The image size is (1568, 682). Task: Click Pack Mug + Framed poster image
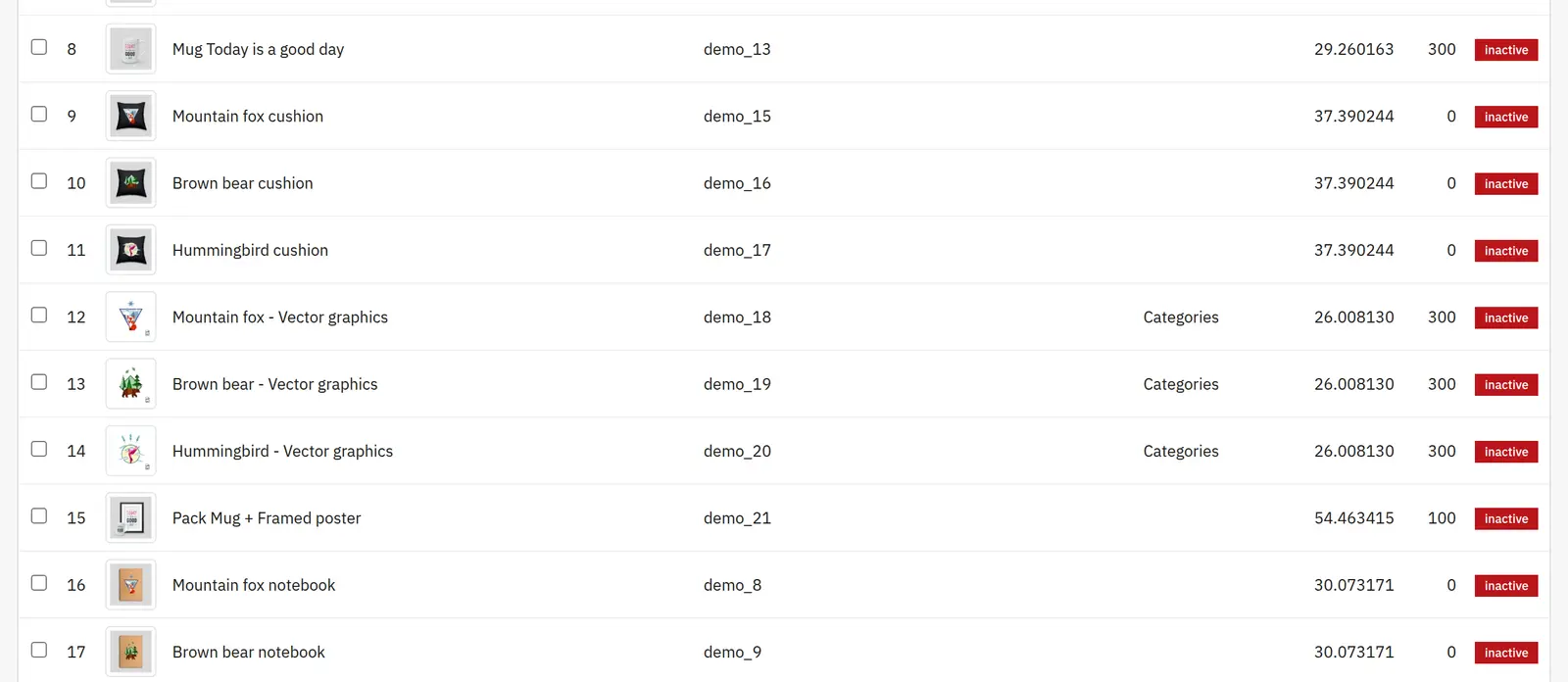point(130,517)
